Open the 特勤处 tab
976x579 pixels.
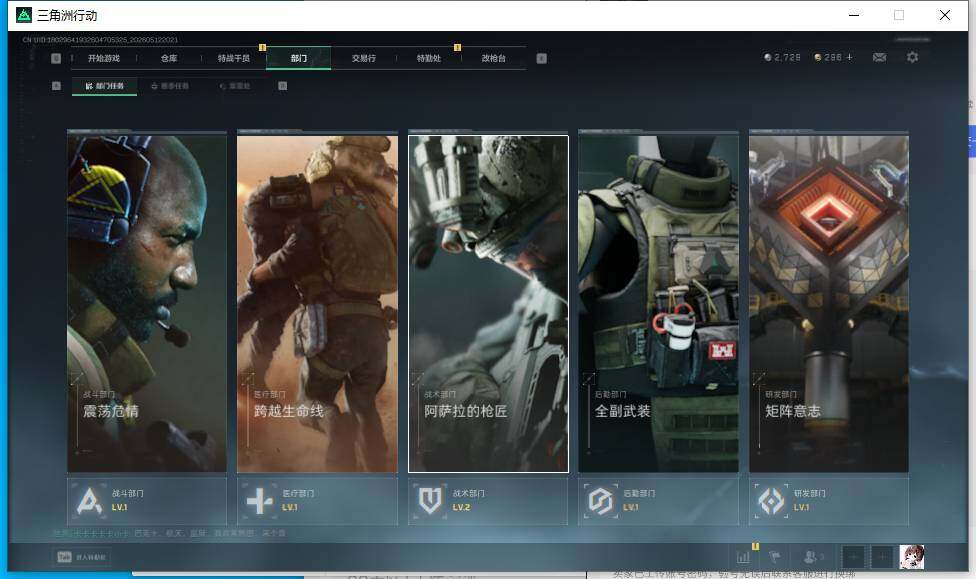pyautogui.click(x=428, y=58)
